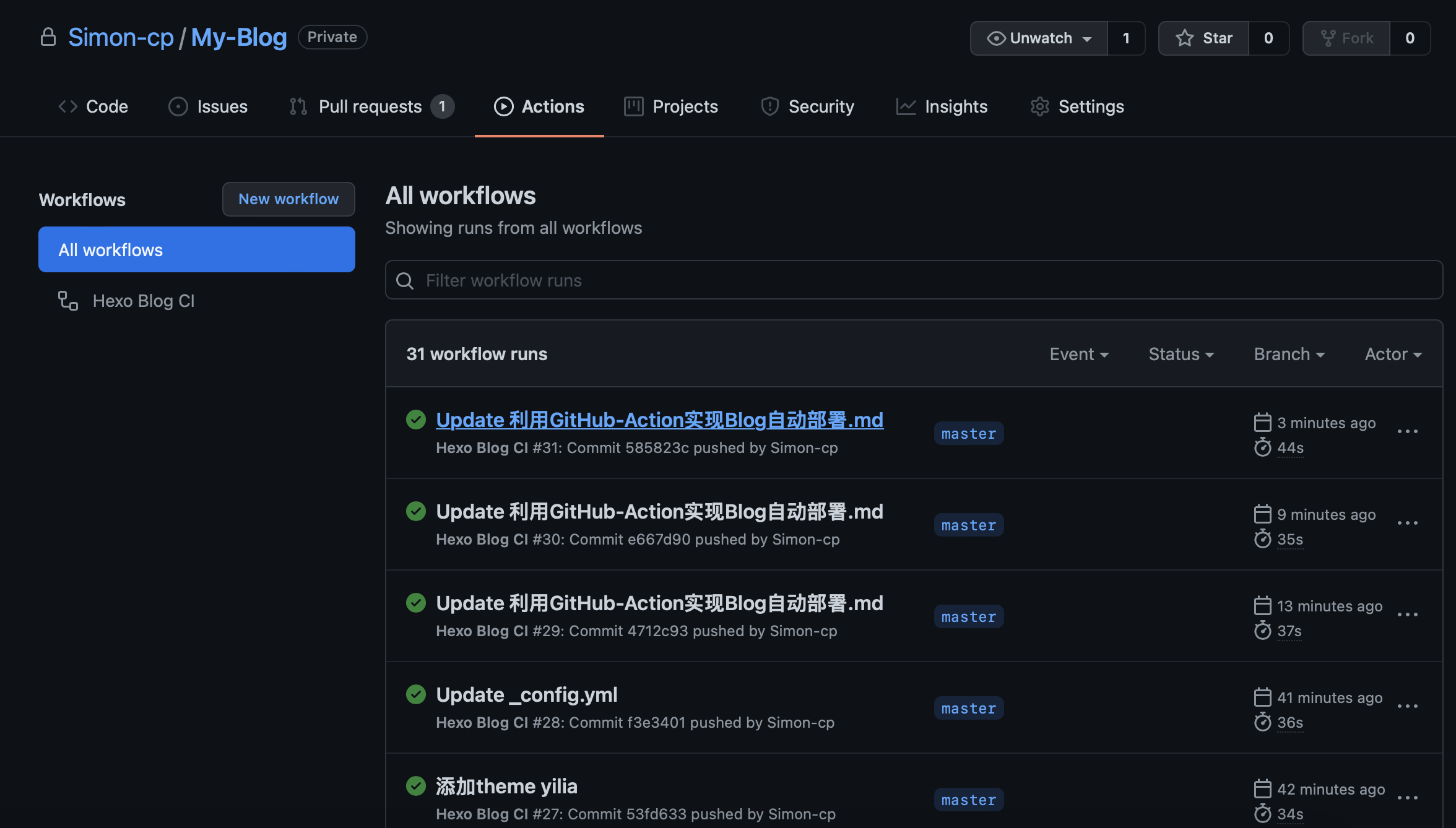Switch to the Issues tab

208,106
